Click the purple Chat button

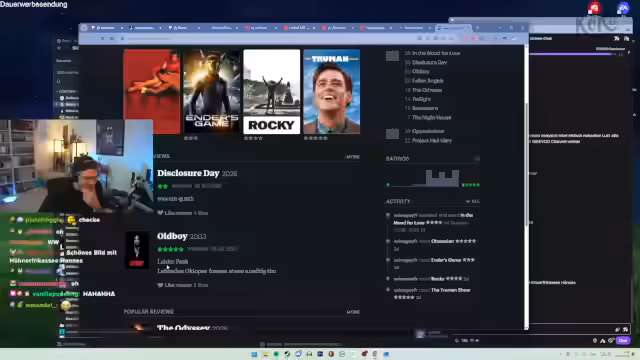pos(623,340)
